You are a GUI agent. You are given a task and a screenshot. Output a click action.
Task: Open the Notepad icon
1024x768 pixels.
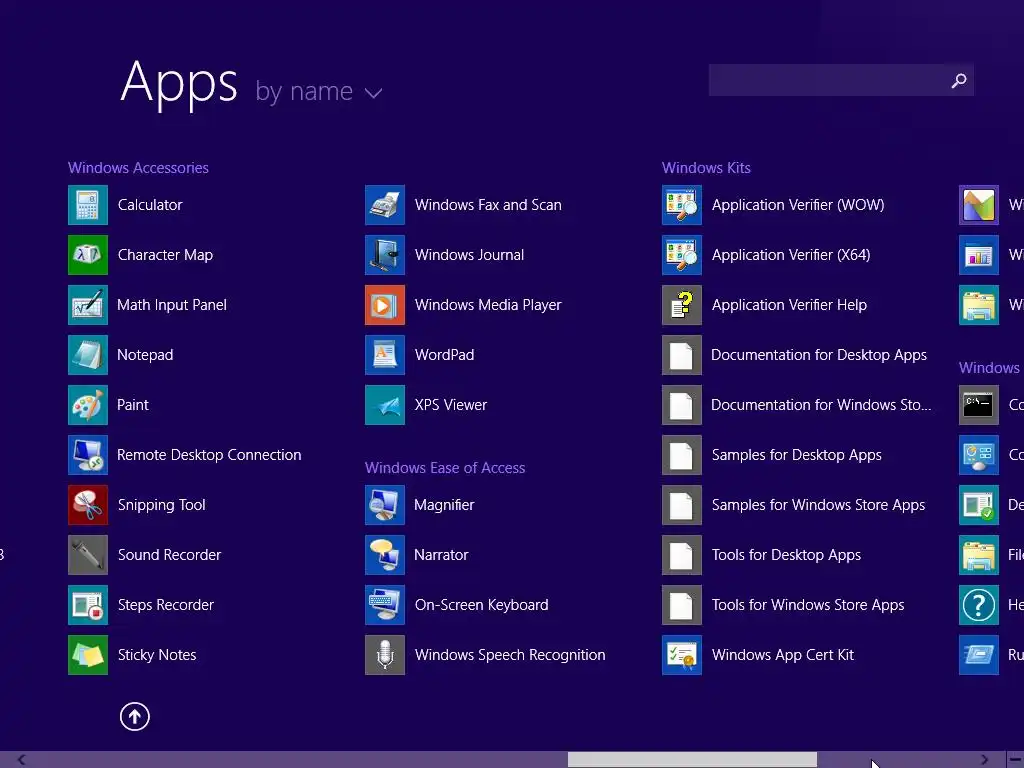[x=88, y=355]
